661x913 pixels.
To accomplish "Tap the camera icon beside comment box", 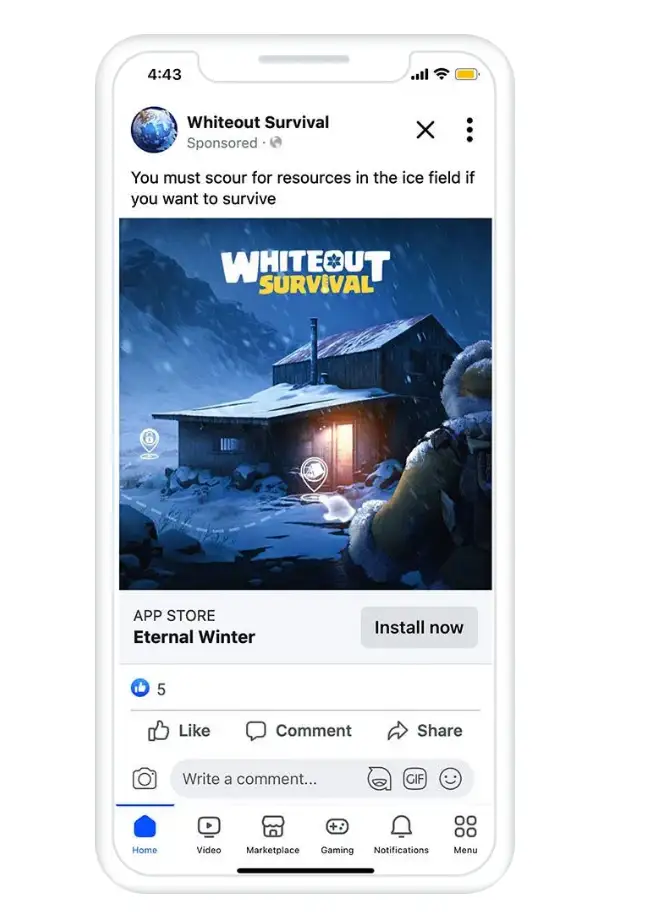I will [144, 778].
